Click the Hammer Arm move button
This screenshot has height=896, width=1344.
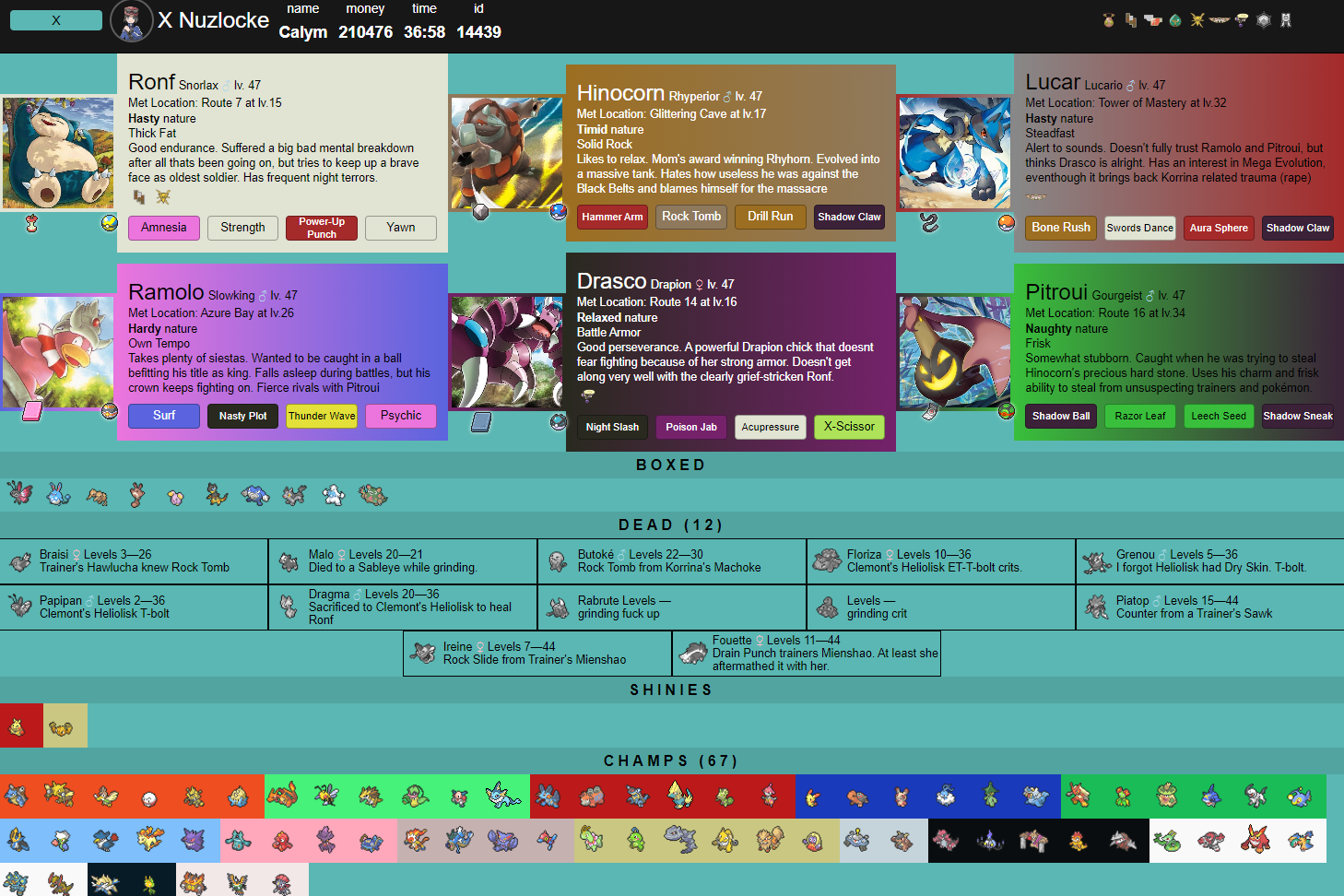612,217
